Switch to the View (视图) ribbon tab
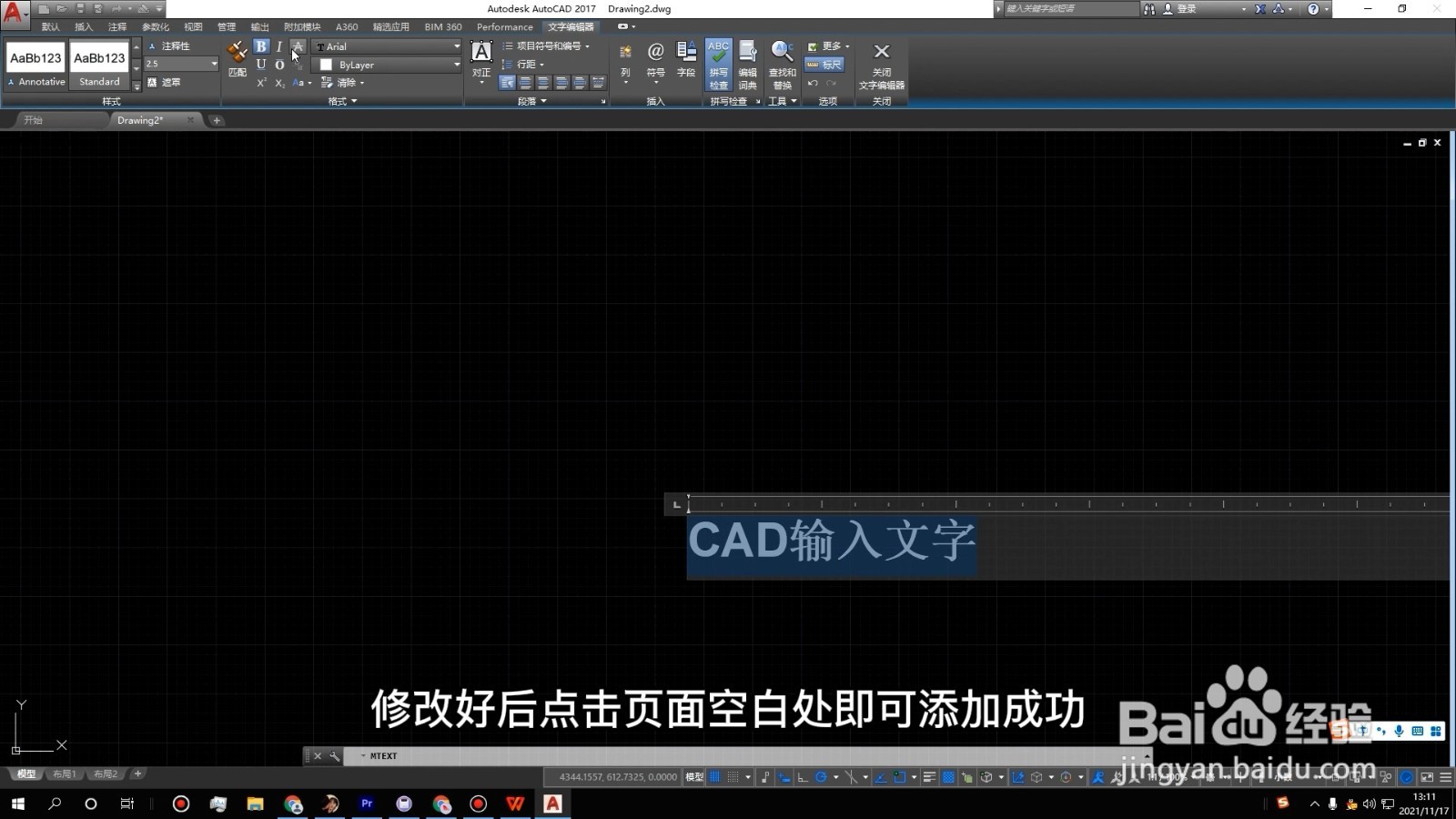 (x=193, y=26)
